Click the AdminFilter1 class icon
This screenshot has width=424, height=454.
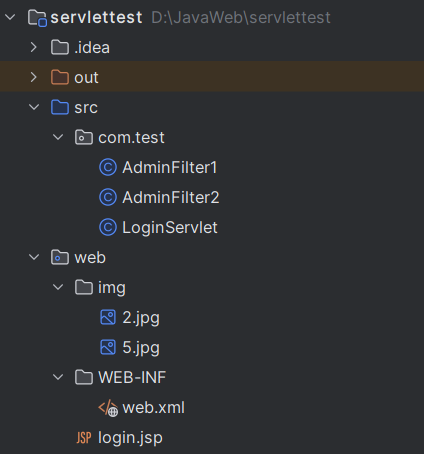pos(108,167)
